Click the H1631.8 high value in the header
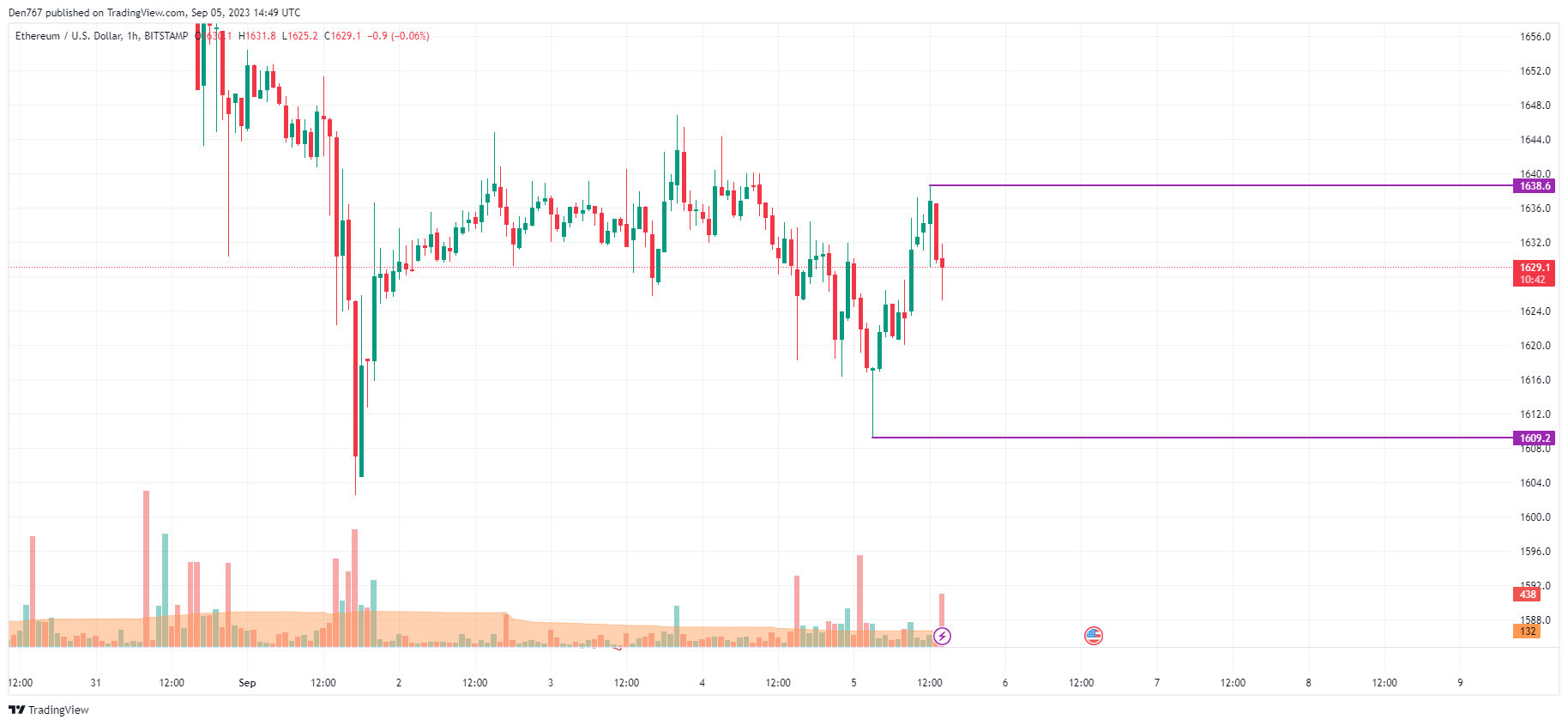Viewport: 1568px width, 725px height. click(x=257, y=36)
